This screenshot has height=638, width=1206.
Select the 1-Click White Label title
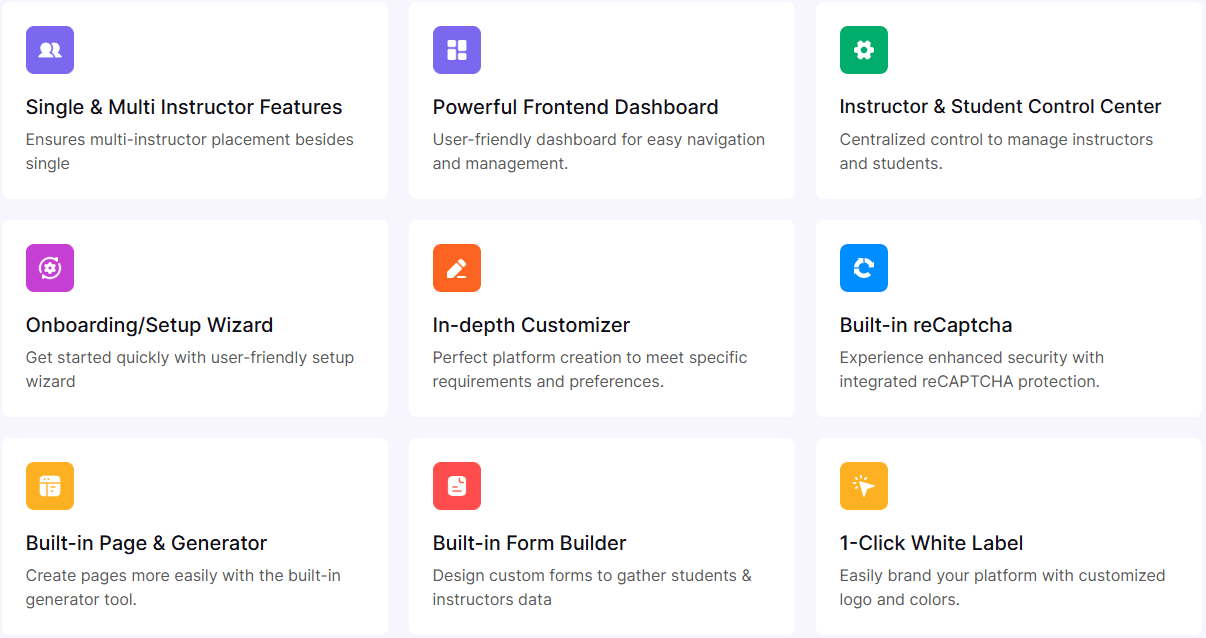coord(932,543)
